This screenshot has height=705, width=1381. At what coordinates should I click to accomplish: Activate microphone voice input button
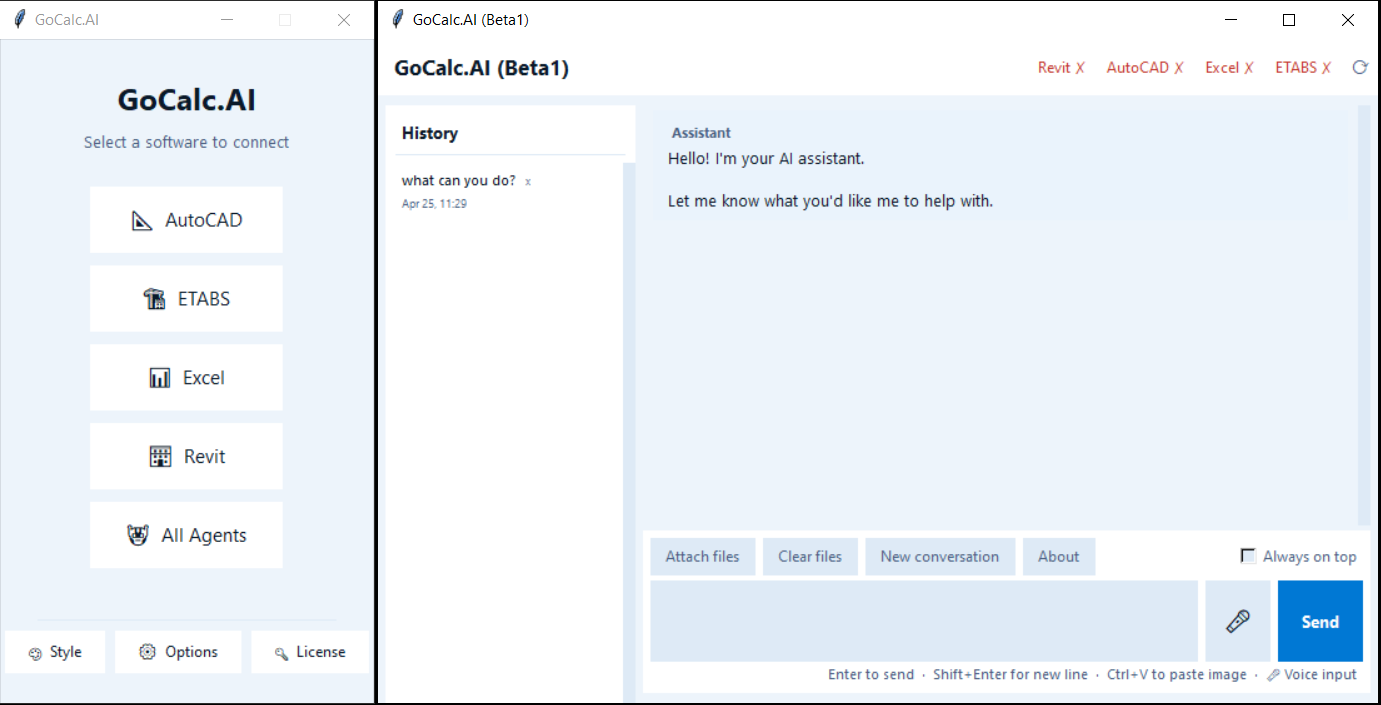(x=1238, y=621)
